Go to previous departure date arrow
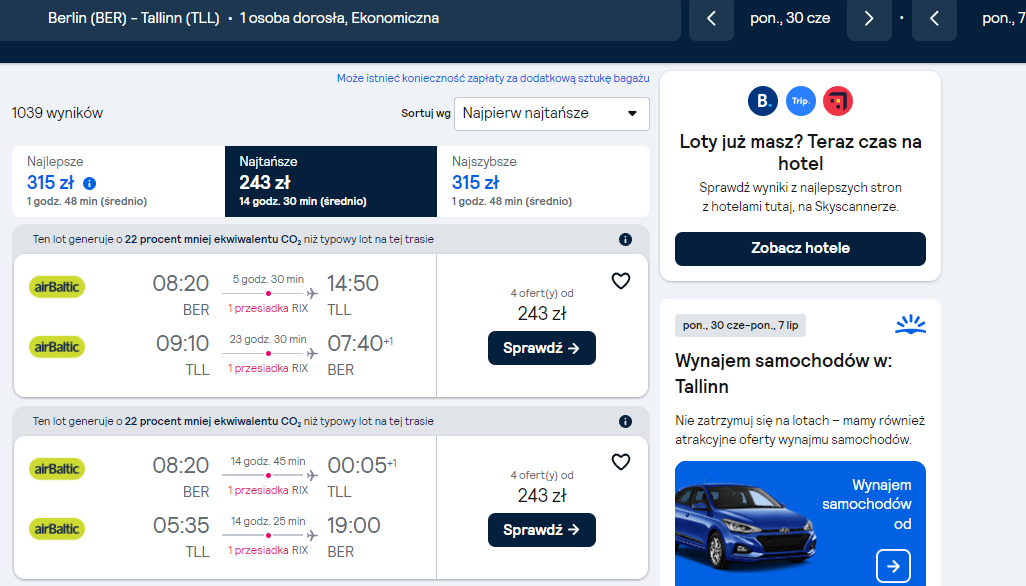The width and height of the screenshot is (1026, 586). [711, 19]
